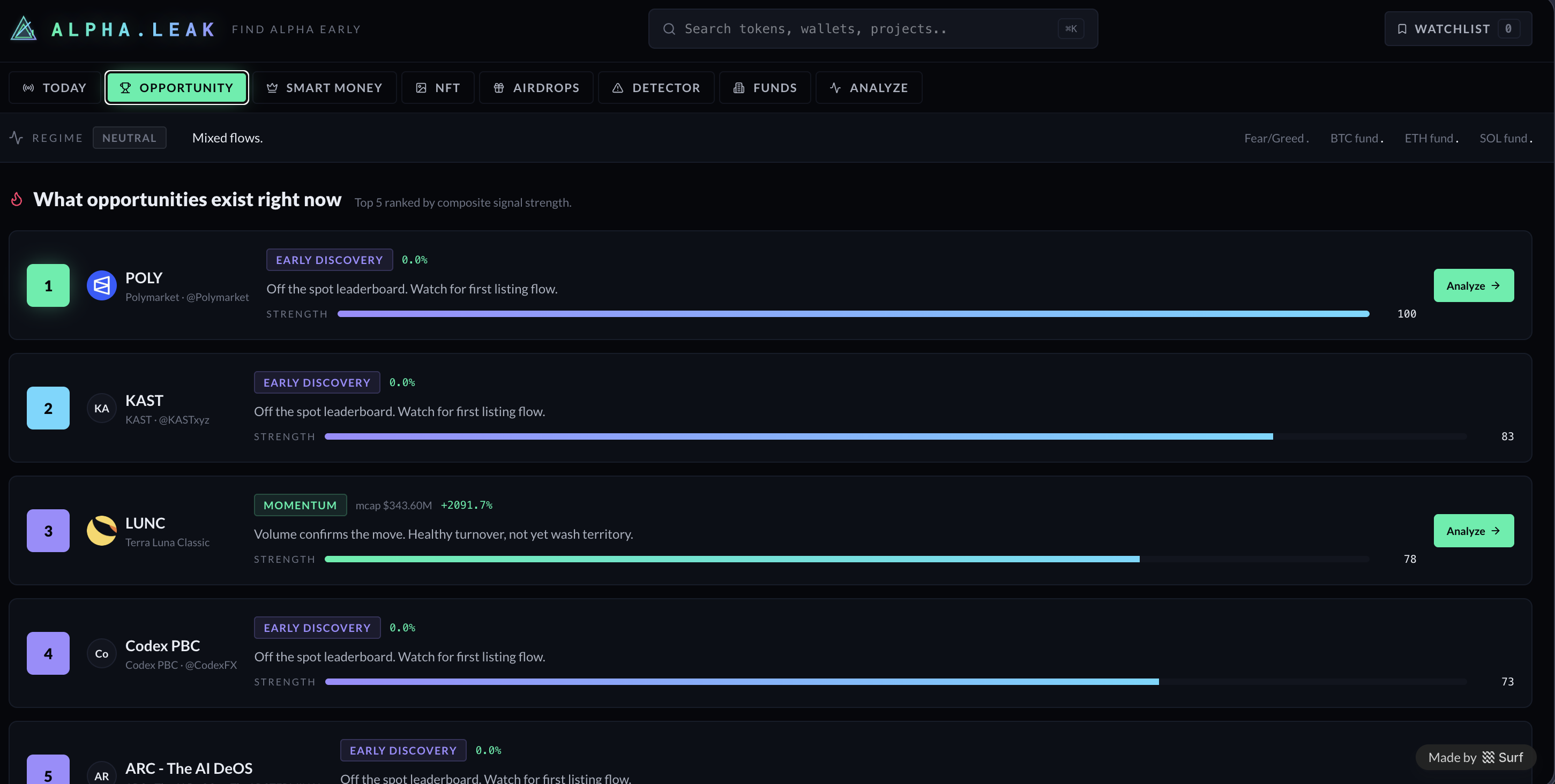Click the LUNC Terra Luna Classic icon

(101, 531)
